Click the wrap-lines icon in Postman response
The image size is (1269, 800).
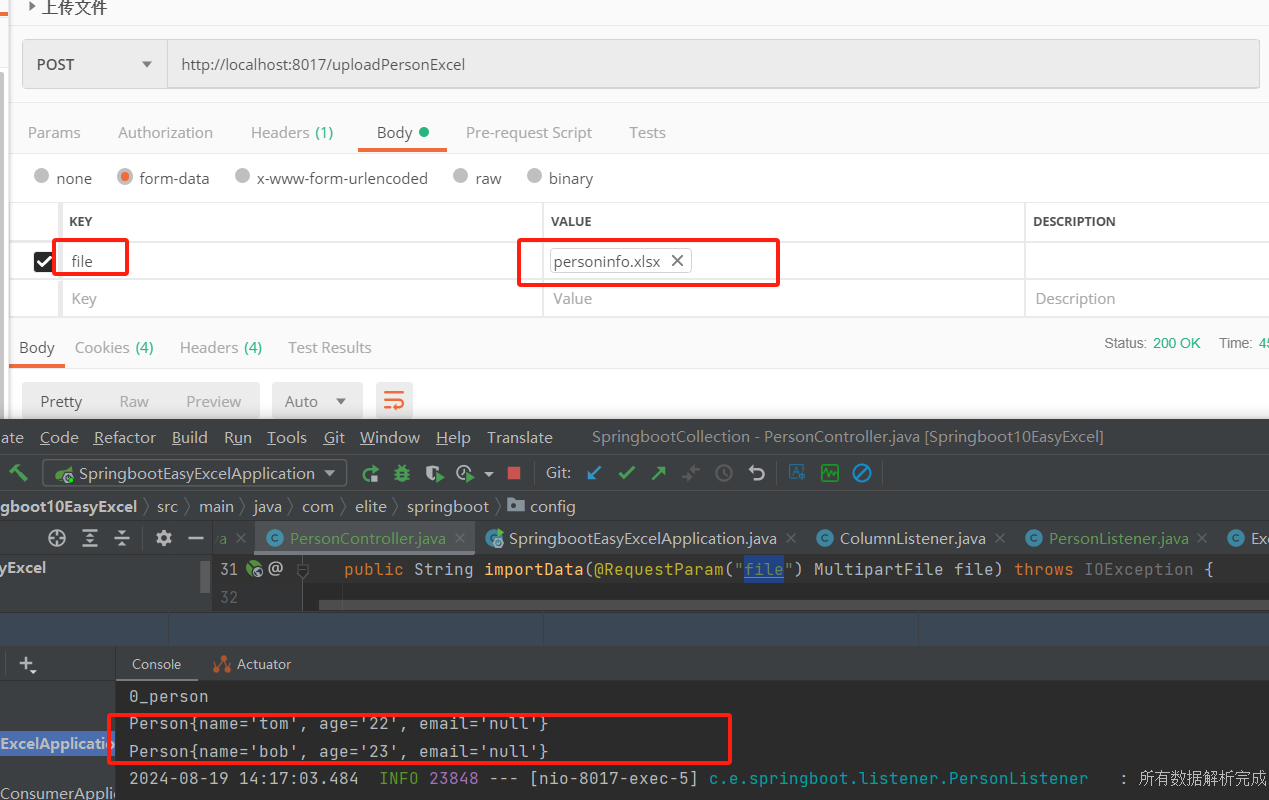pos(394,401)
